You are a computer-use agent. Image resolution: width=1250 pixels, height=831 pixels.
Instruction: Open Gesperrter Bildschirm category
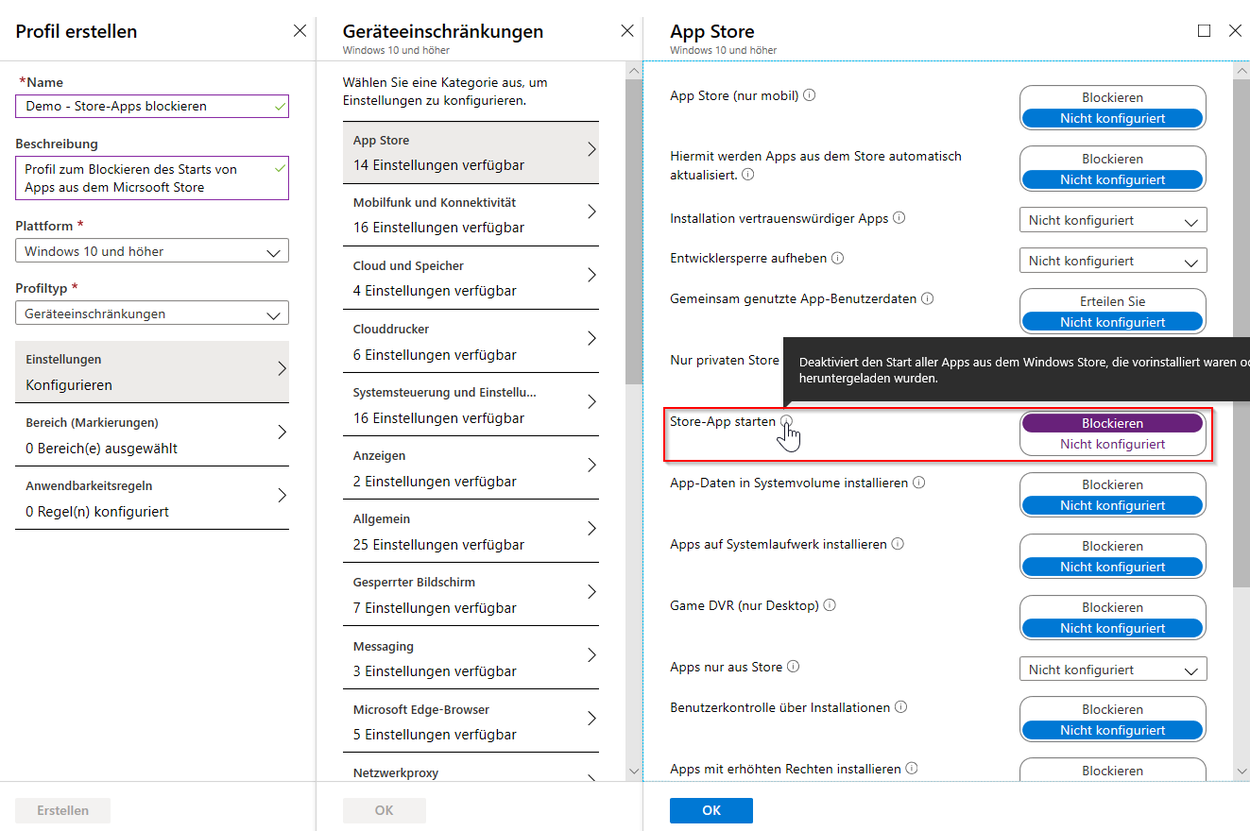coord(471,595)
